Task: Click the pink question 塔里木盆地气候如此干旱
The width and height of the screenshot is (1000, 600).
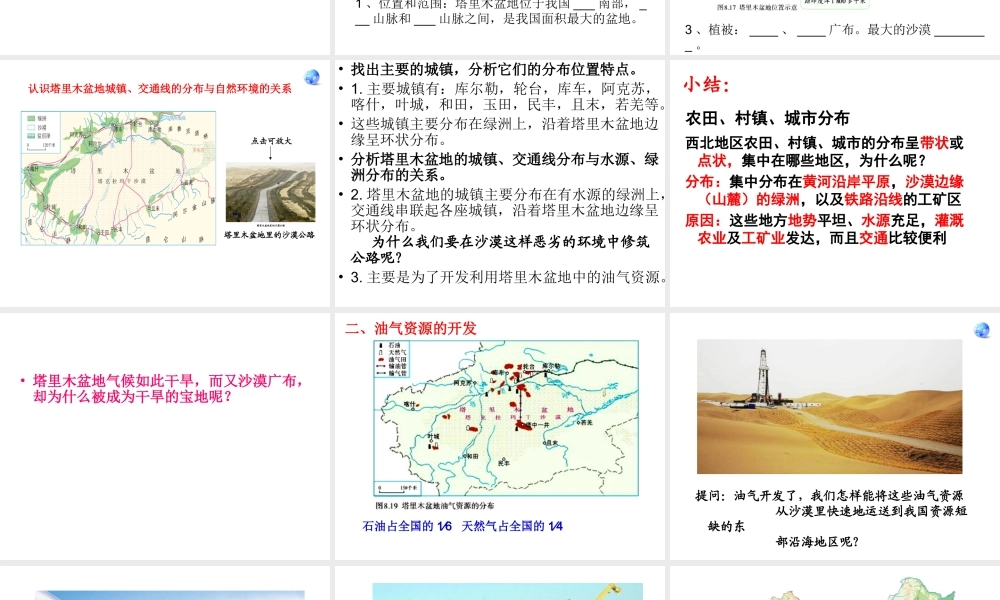Action: [168, 388]
